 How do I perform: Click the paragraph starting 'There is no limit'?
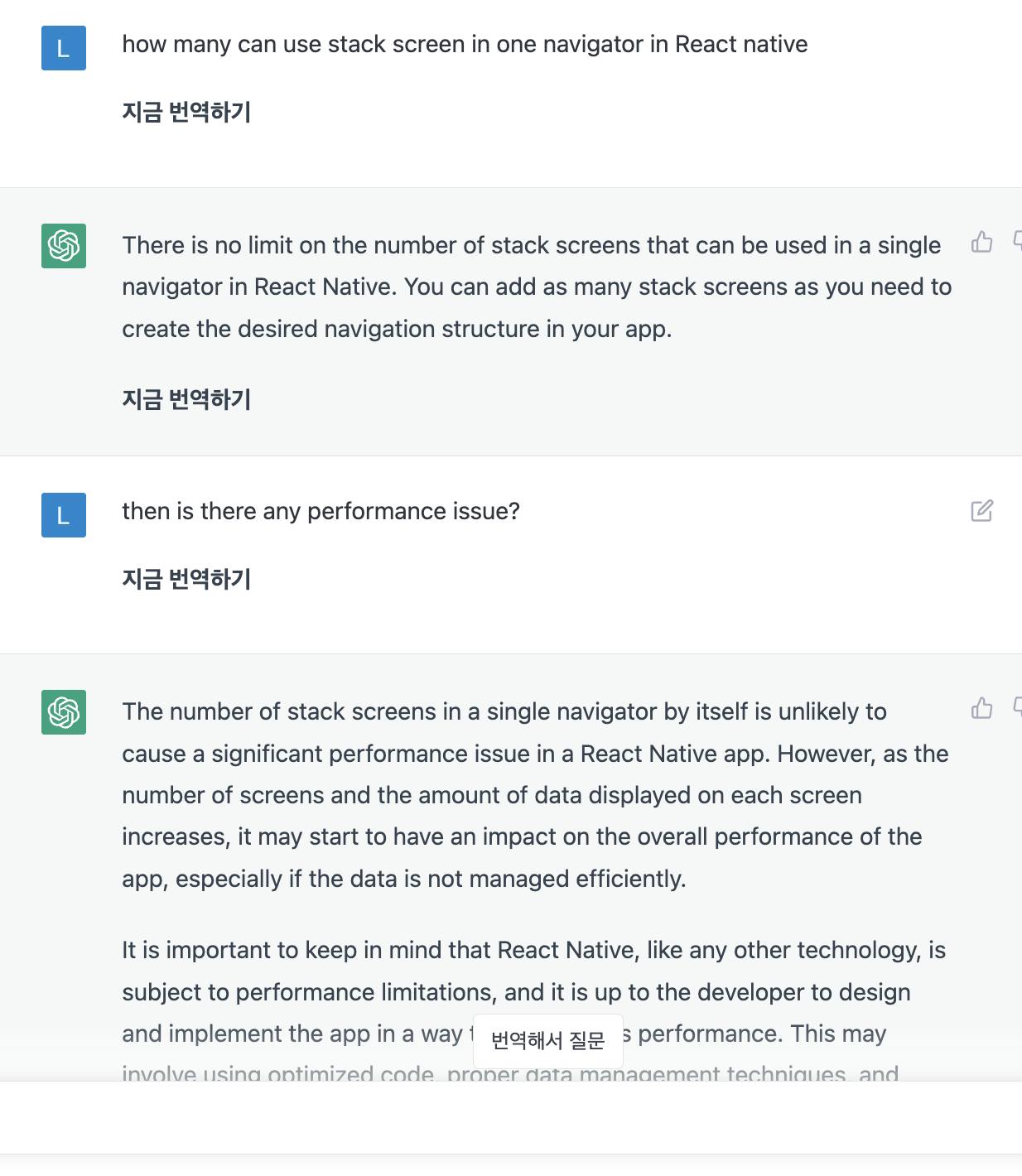pyautogui.click(x=537, y=287)
